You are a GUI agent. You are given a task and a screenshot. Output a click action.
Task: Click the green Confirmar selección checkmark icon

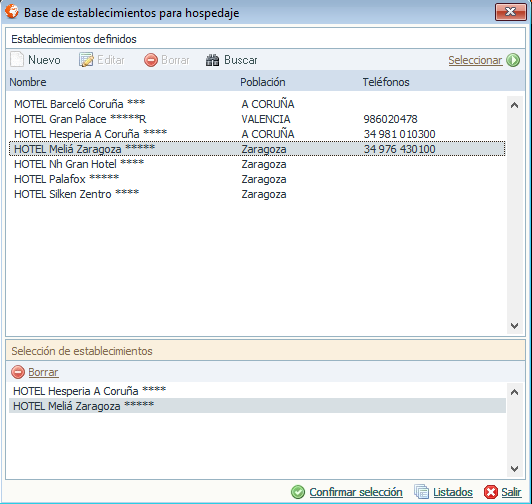tap(298, 492)
